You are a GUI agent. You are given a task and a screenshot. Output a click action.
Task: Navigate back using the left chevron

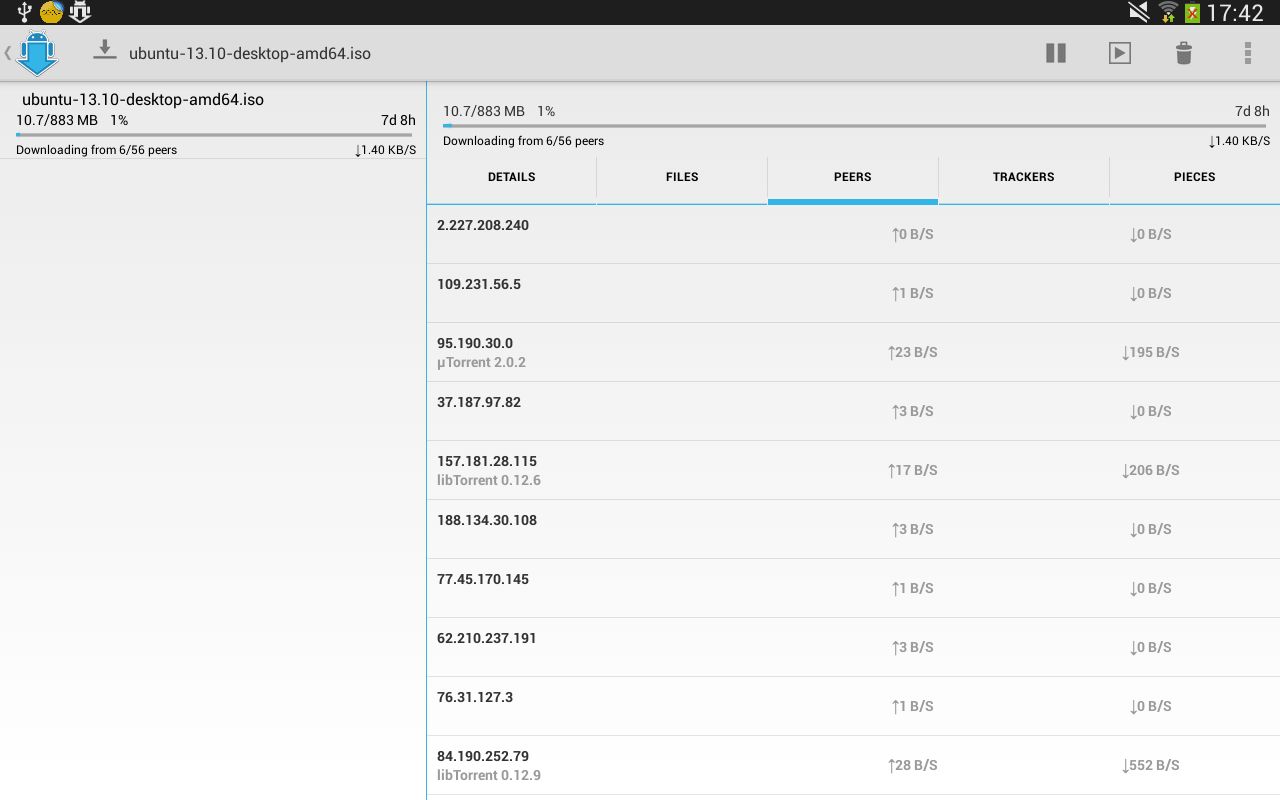(8, 53)
